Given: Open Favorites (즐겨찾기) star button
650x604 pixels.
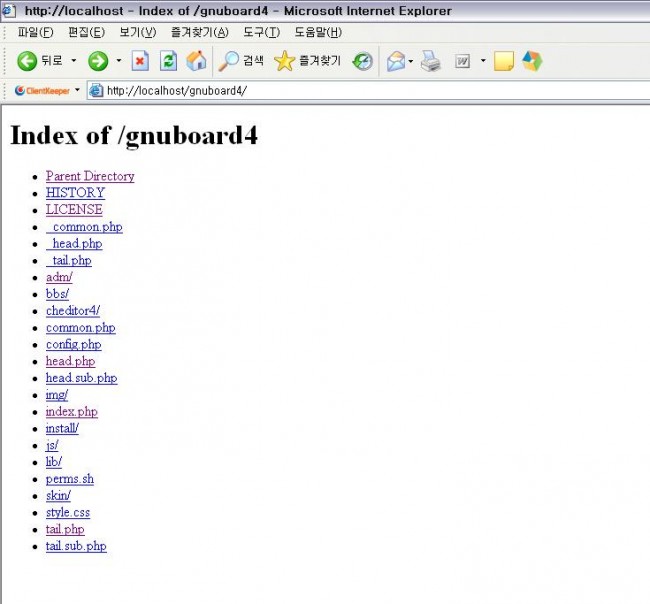Looking at the screenshot, I should pos(307,61).
